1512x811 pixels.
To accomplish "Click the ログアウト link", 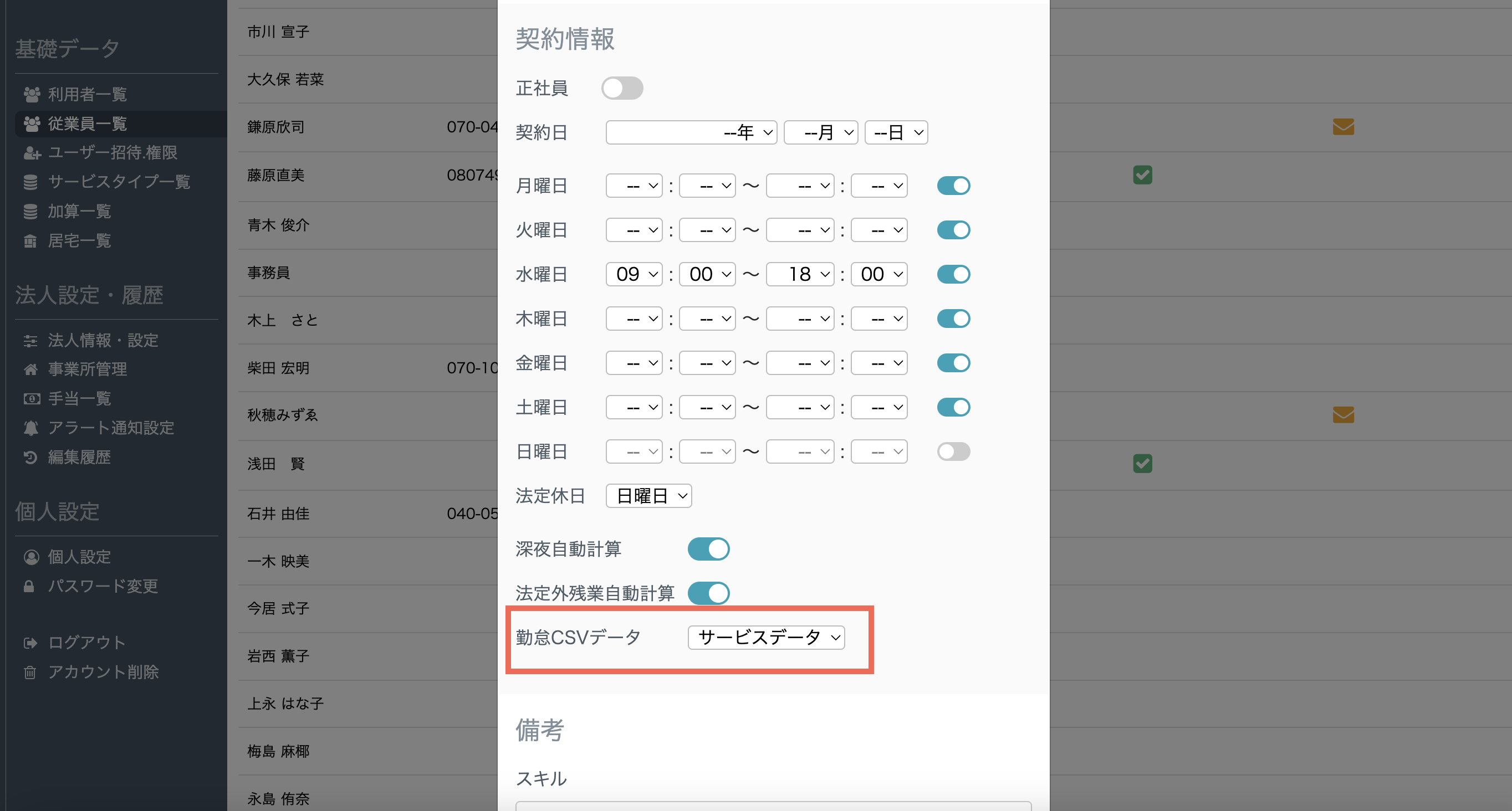I will coord(86,642).
